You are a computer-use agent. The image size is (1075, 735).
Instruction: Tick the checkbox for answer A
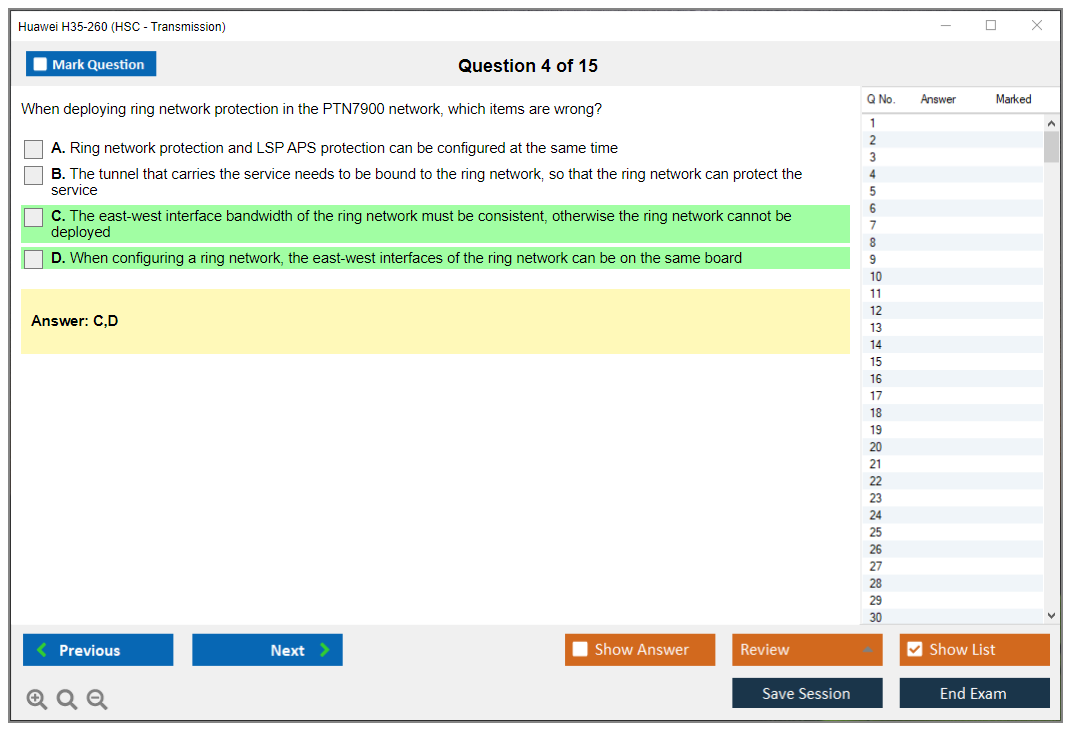point(34,149)
